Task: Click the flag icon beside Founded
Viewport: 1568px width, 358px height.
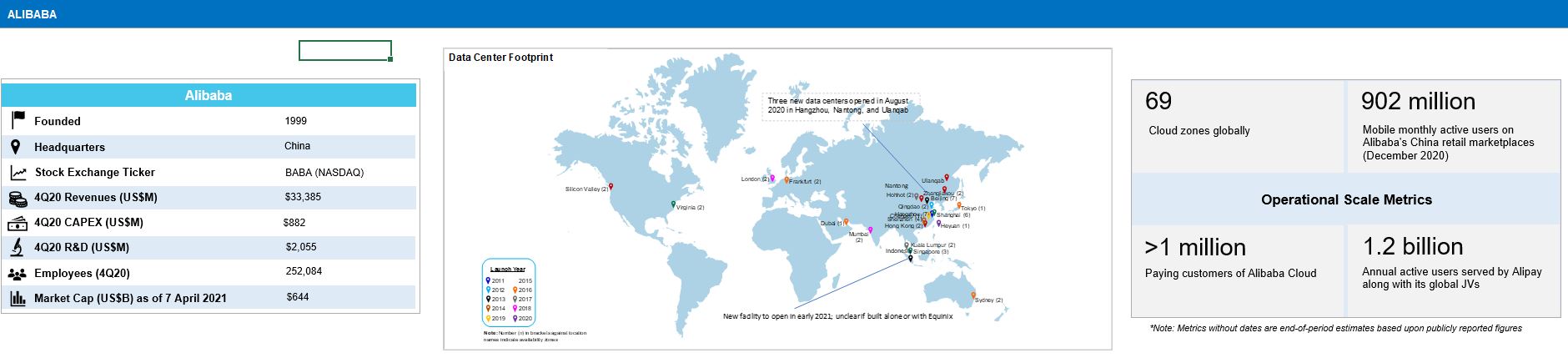Action: pos(18,120)
